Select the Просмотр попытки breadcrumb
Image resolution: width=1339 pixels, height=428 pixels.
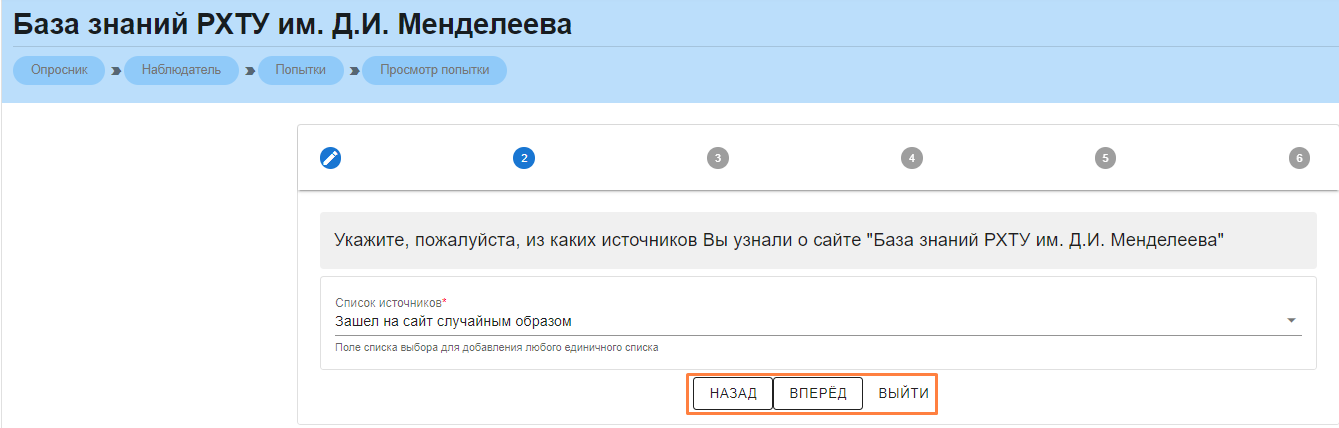click(434, 70)
